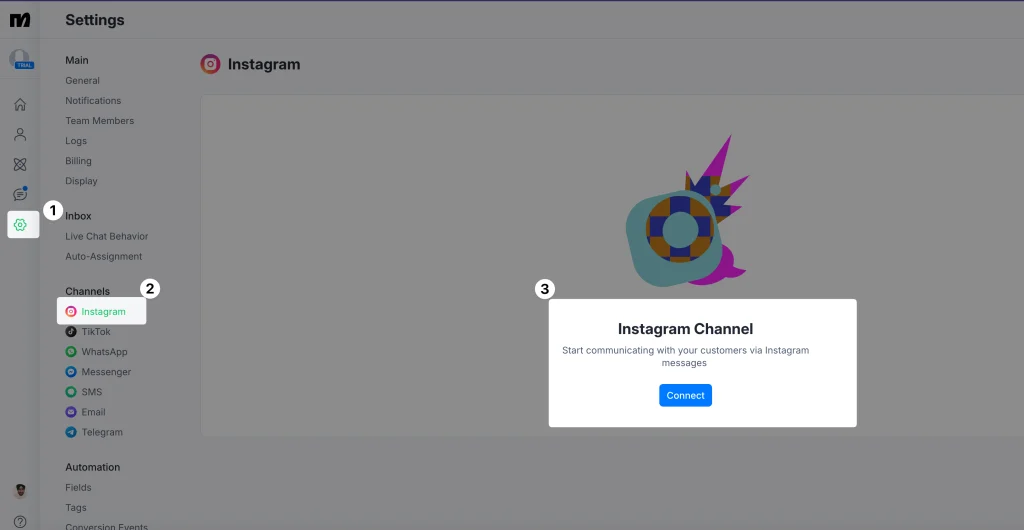Click the blue Connect button
Image resolution: width=1024 pixels, height=530 pixels.
click(685, 396)
